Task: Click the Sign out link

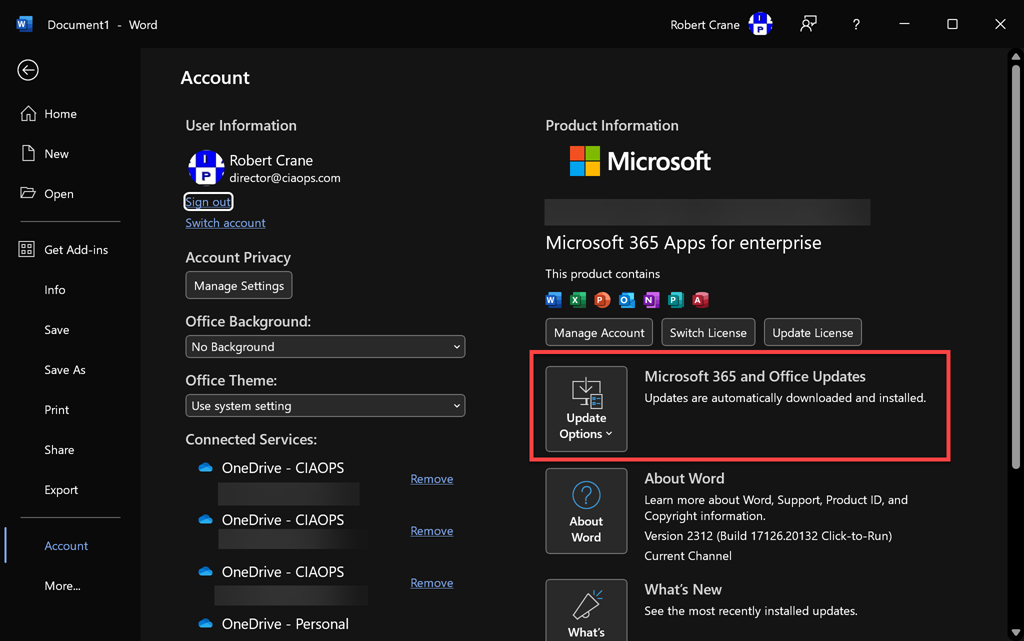Action: [x=208, y=202]
